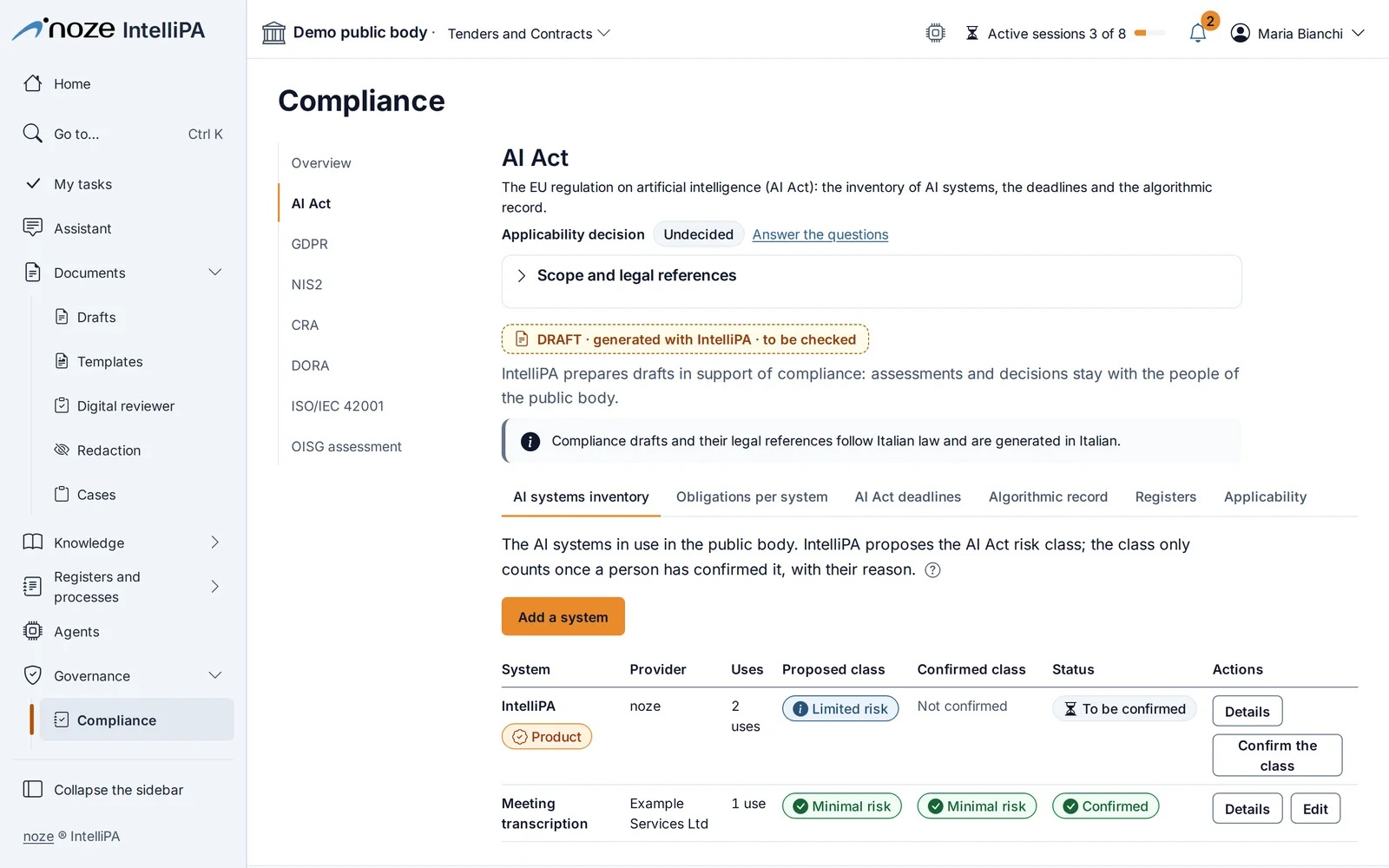Open the notifications bell
1389x868 pixels.
[1198, 33]
